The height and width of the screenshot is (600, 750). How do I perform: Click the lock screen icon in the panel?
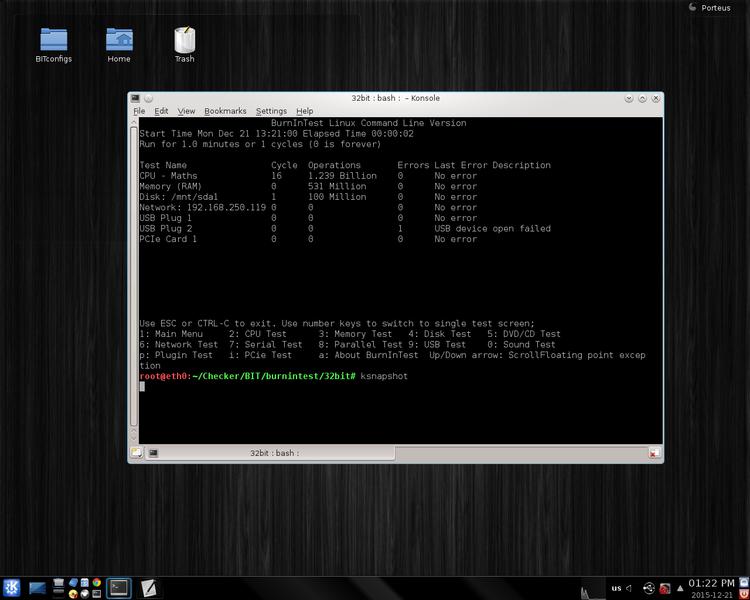(x=744, y=582)
